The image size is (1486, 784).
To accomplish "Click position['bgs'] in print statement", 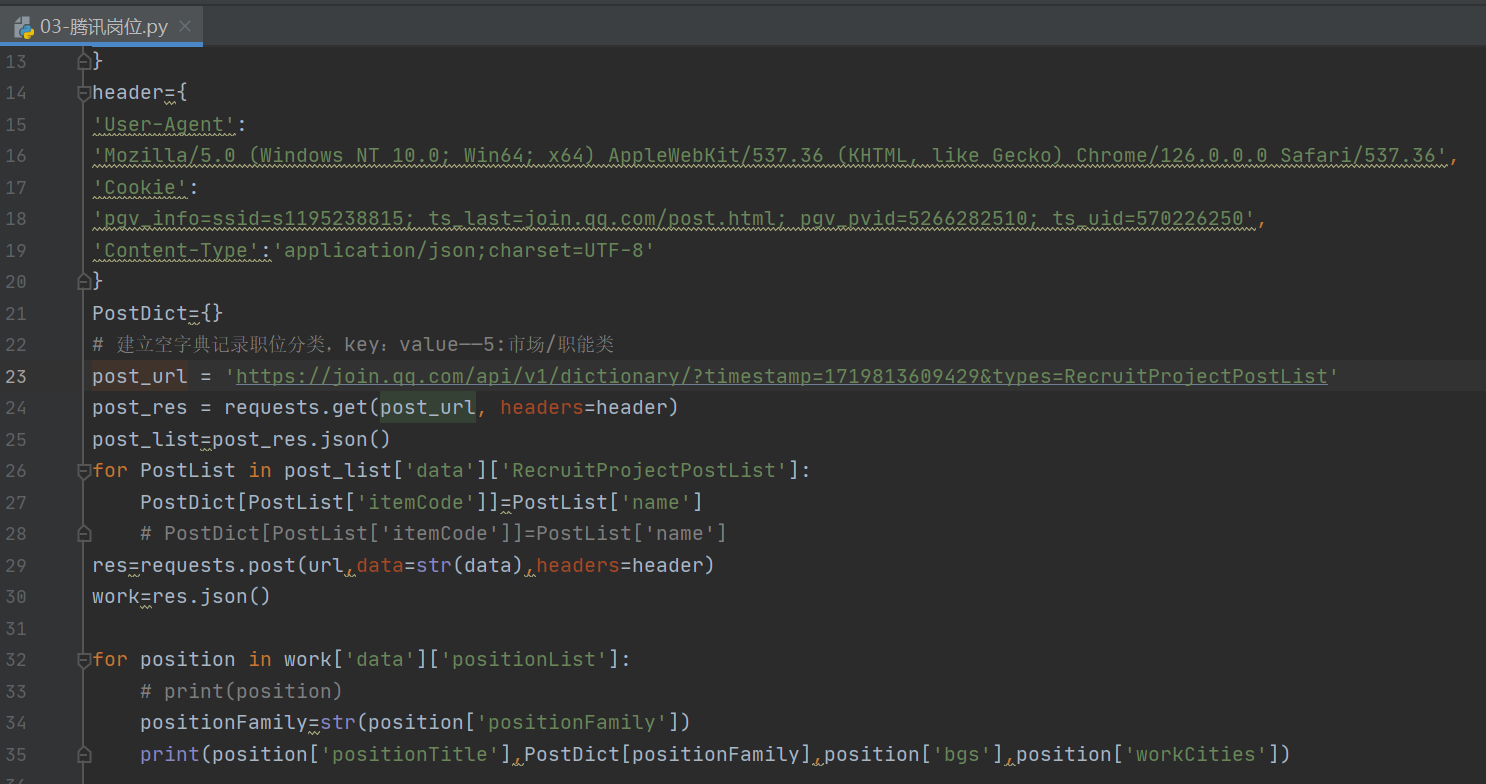I will coord(914,754).
